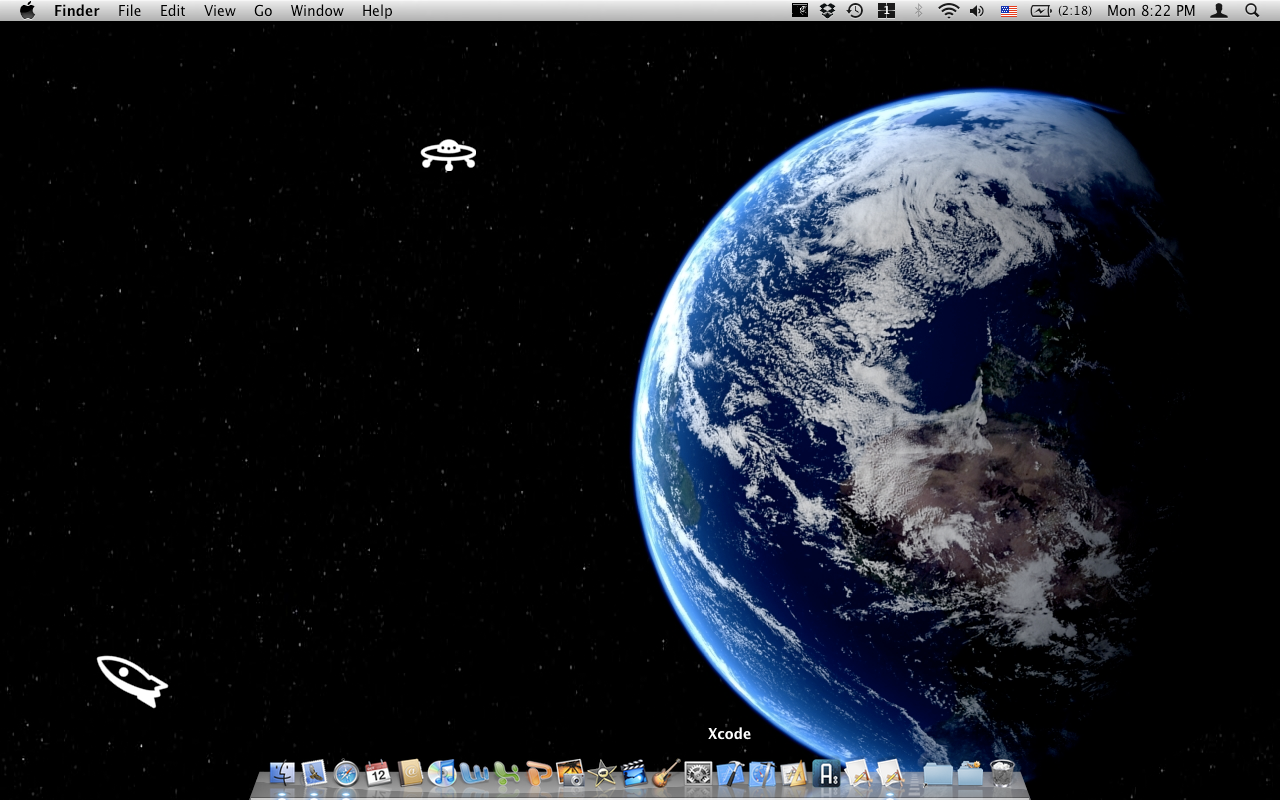The image size is (1280, 800).
Task: Open GarageBand guitar icon in Dock
Action: 666,773
